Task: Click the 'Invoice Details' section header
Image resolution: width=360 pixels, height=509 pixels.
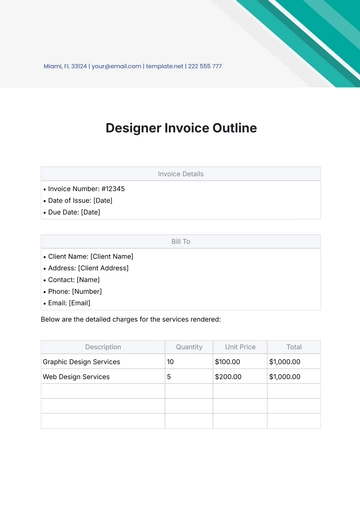Action: (x=181, y=174)
